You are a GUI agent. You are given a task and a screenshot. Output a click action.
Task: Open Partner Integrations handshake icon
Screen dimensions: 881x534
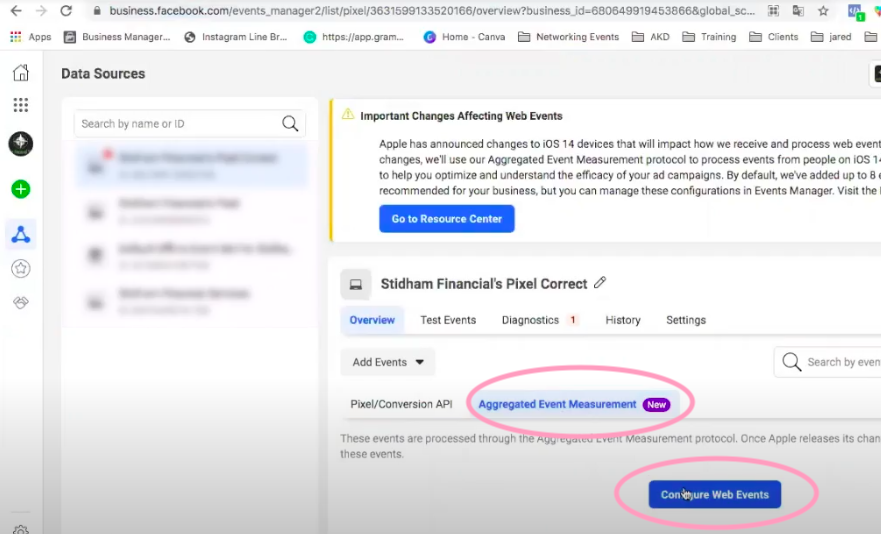pyautogui.click(x=21, y=302)
